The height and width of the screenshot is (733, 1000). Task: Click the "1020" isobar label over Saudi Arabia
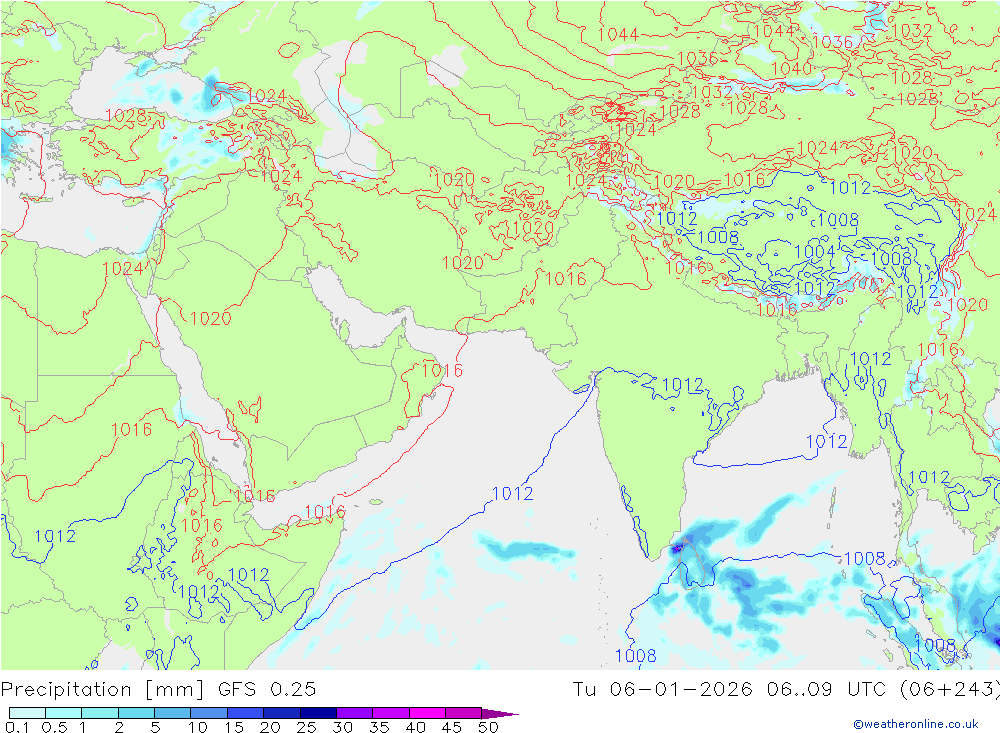210,318
